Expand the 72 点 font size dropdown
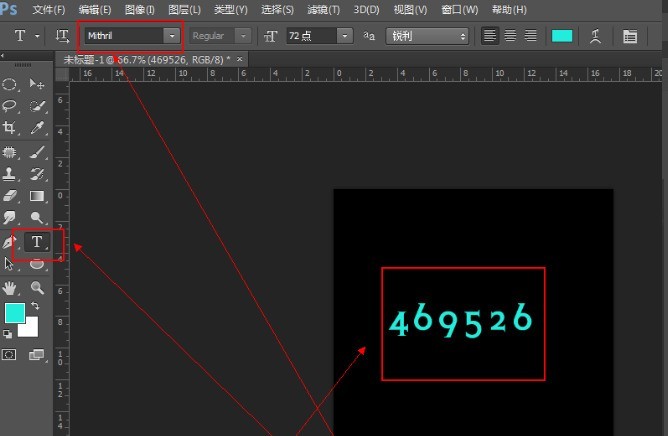This screenshot has height=436, width=668. pyautogui.click(x=345, y=36)
